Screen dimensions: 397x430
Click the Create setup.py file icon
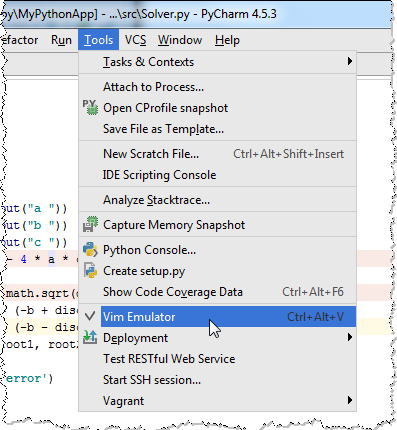90,270
